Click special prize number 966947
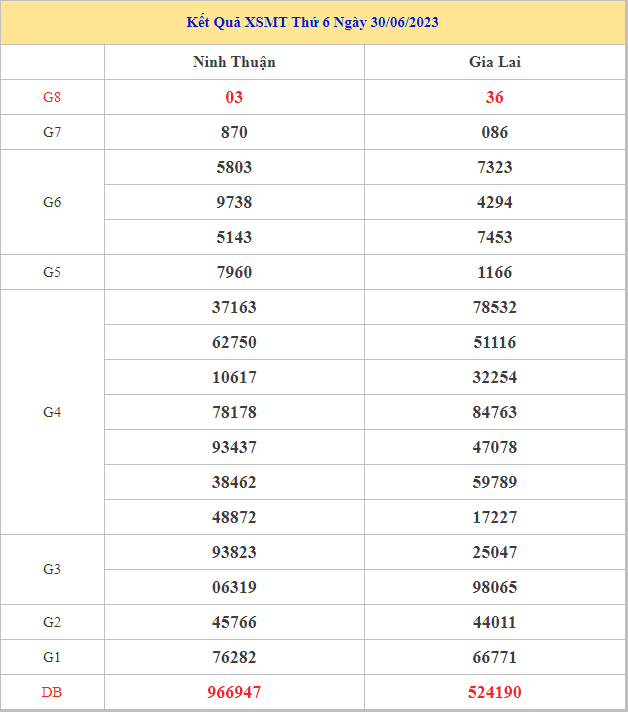Screen dimensions: 628x713 click(x=234, y=692)
